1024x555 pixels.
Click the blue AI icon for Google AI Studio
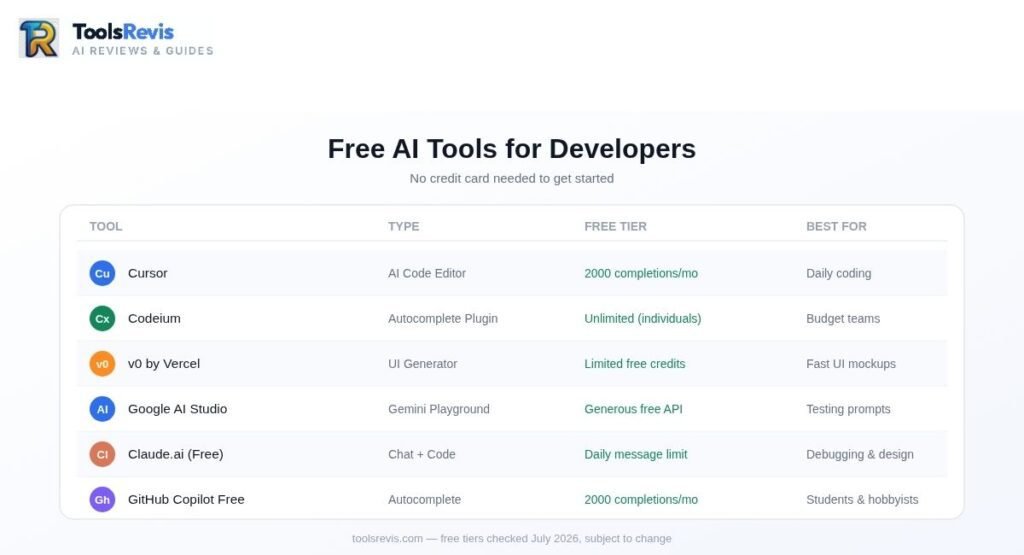(103, 409)
